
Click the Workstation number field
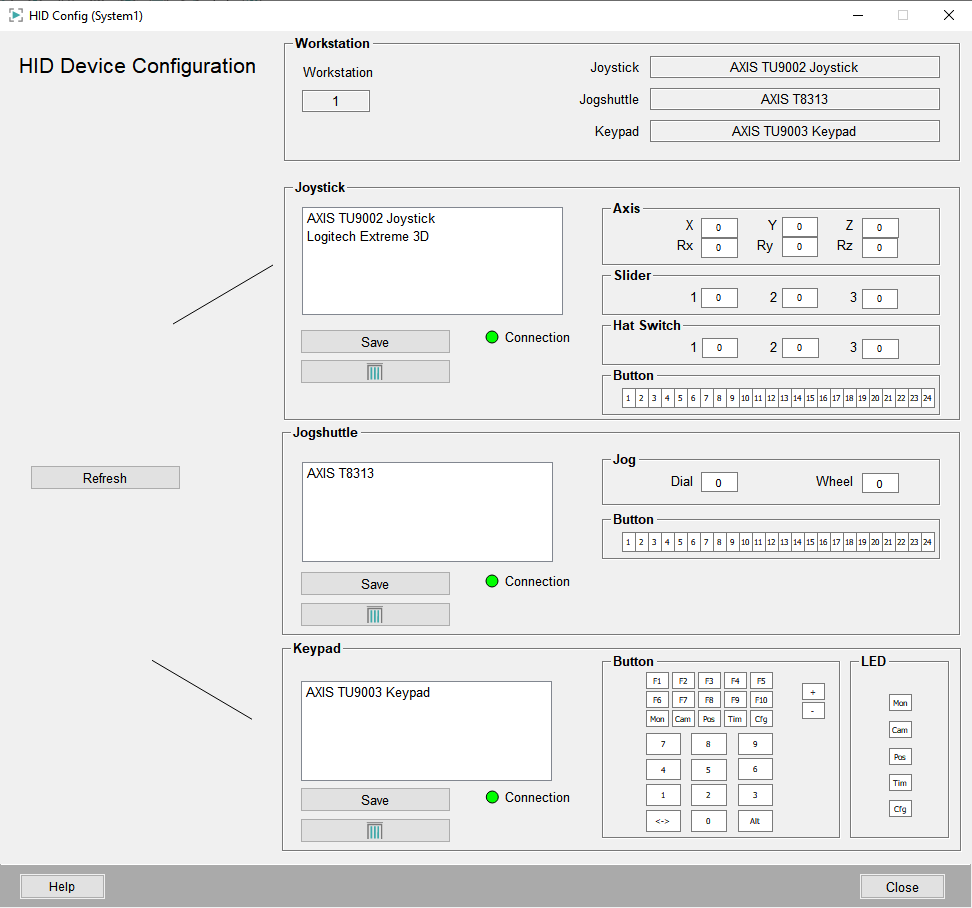click(336, 101)
